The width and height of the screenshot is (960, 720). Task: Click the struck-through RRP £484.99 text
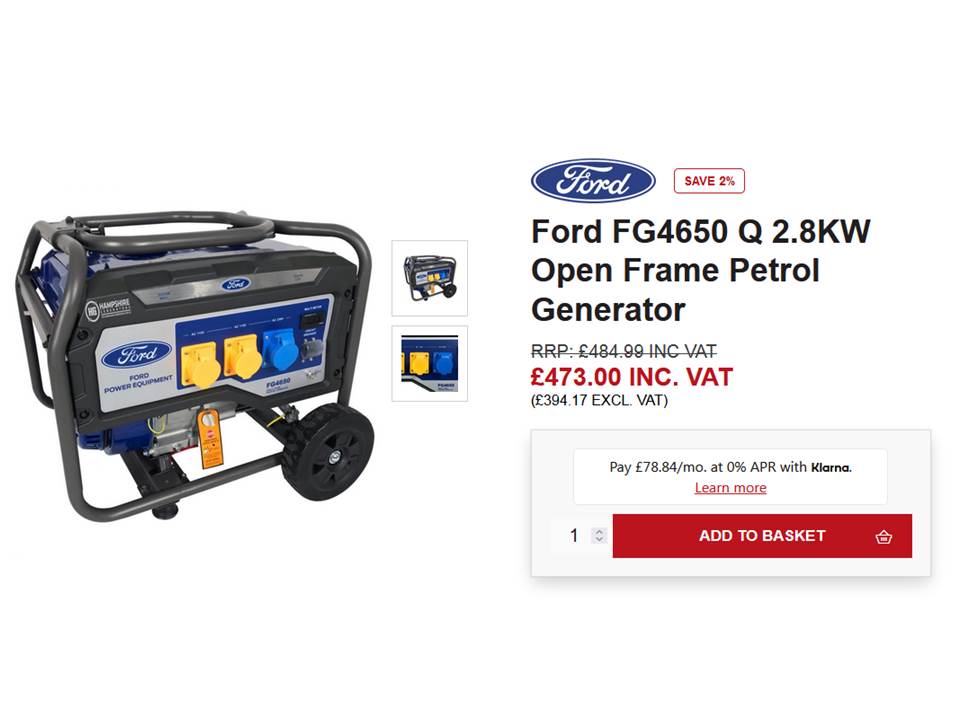click(x=623, y=351)
